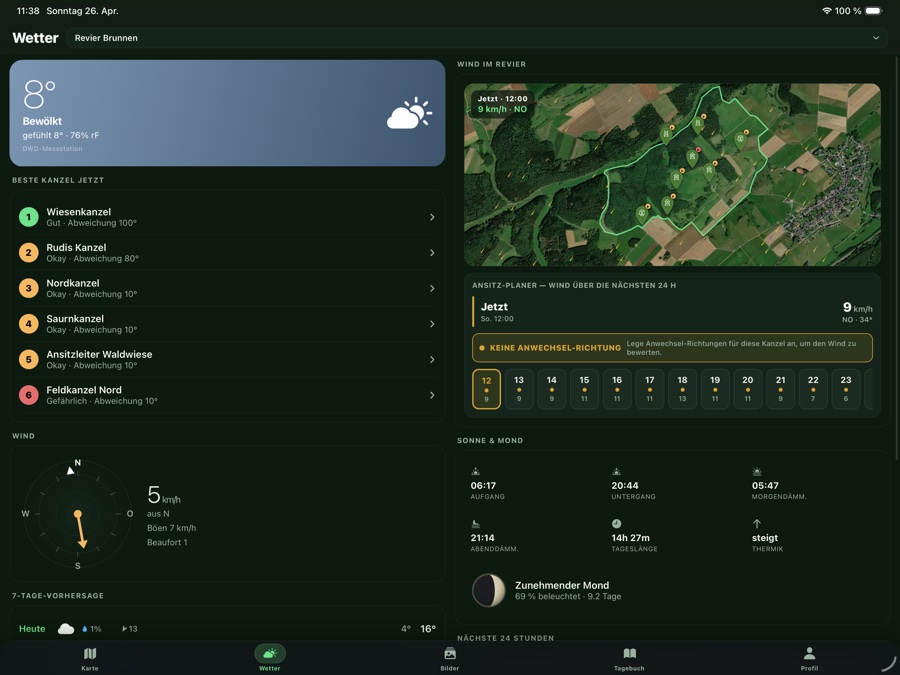Tap the green rank 1 badge for Wiesenkanzel
The image size is (900, 675).
click(29, 217)
